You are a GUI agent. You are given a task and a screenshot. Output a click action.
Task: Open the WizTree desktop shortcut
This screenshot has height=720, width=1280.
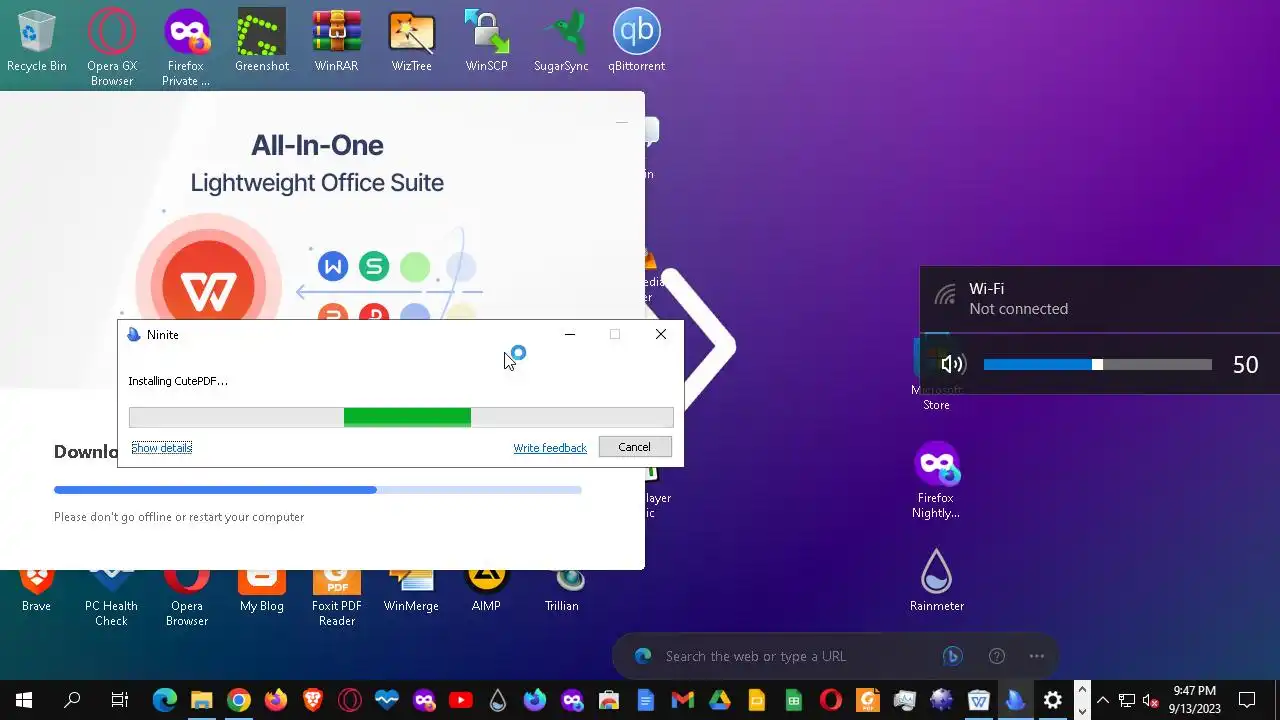pyautogui.click(x=411, y=40)
